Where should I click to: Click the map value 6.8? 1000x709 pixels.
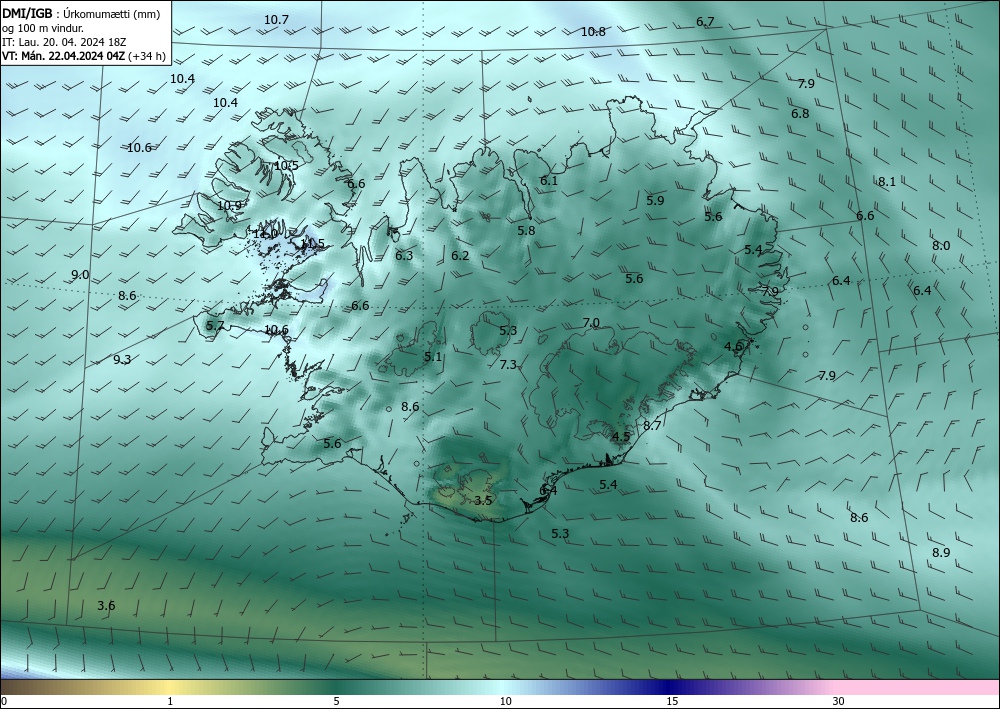point(800,113)
